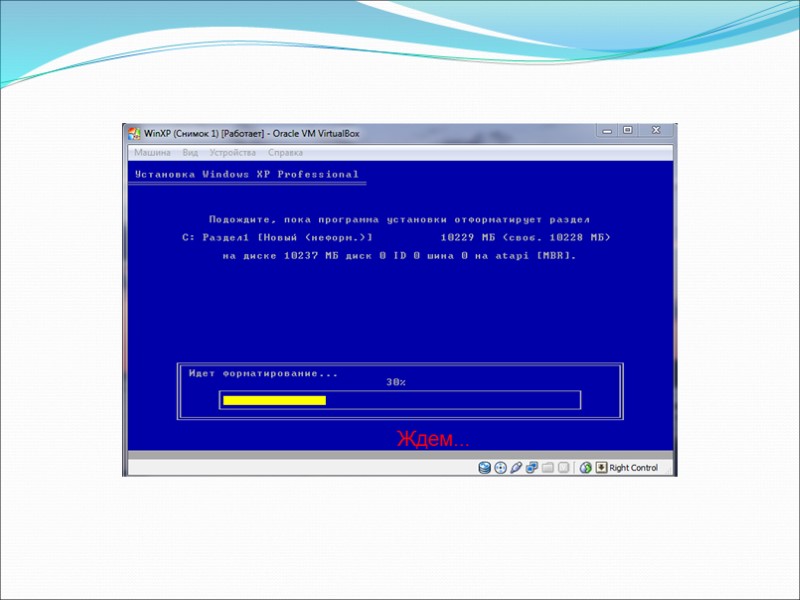This screenshot has width=800, height=600.
Task: Click the yellow formatting progress bar
Action: pyautogui.click(x=274, y=401)
